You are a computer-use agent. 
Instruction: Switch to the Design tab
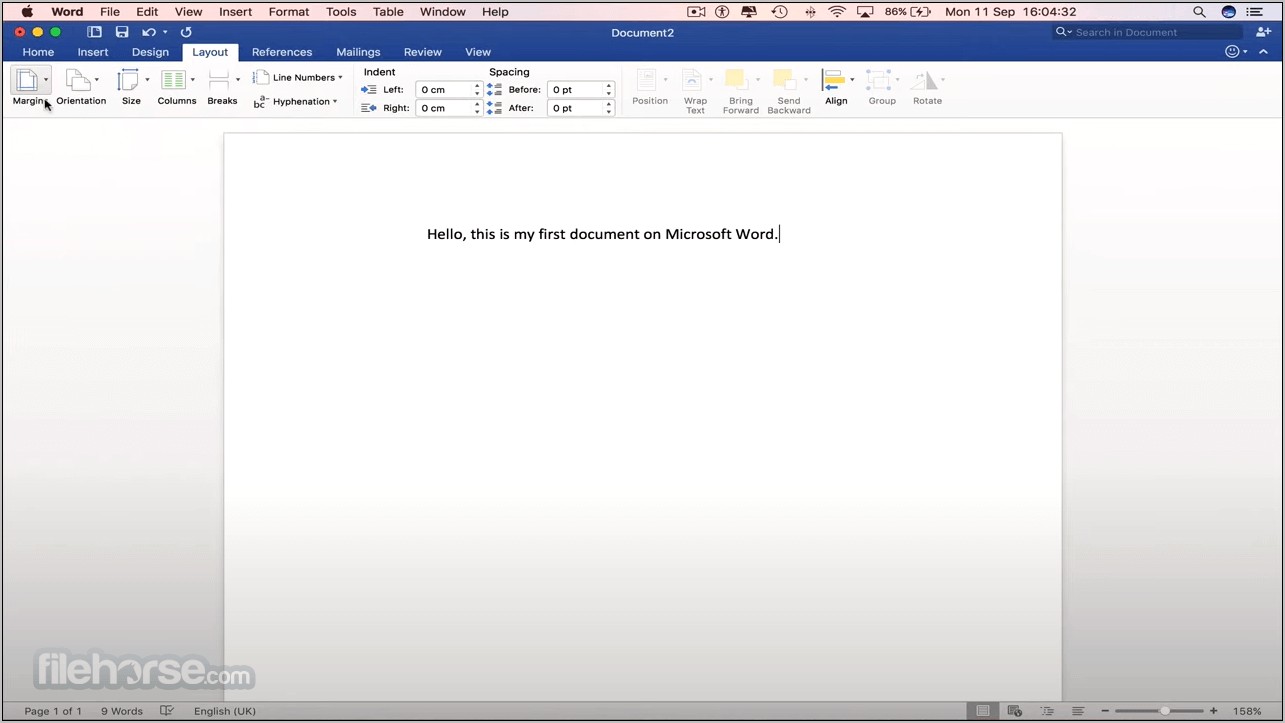coord(150,52)
